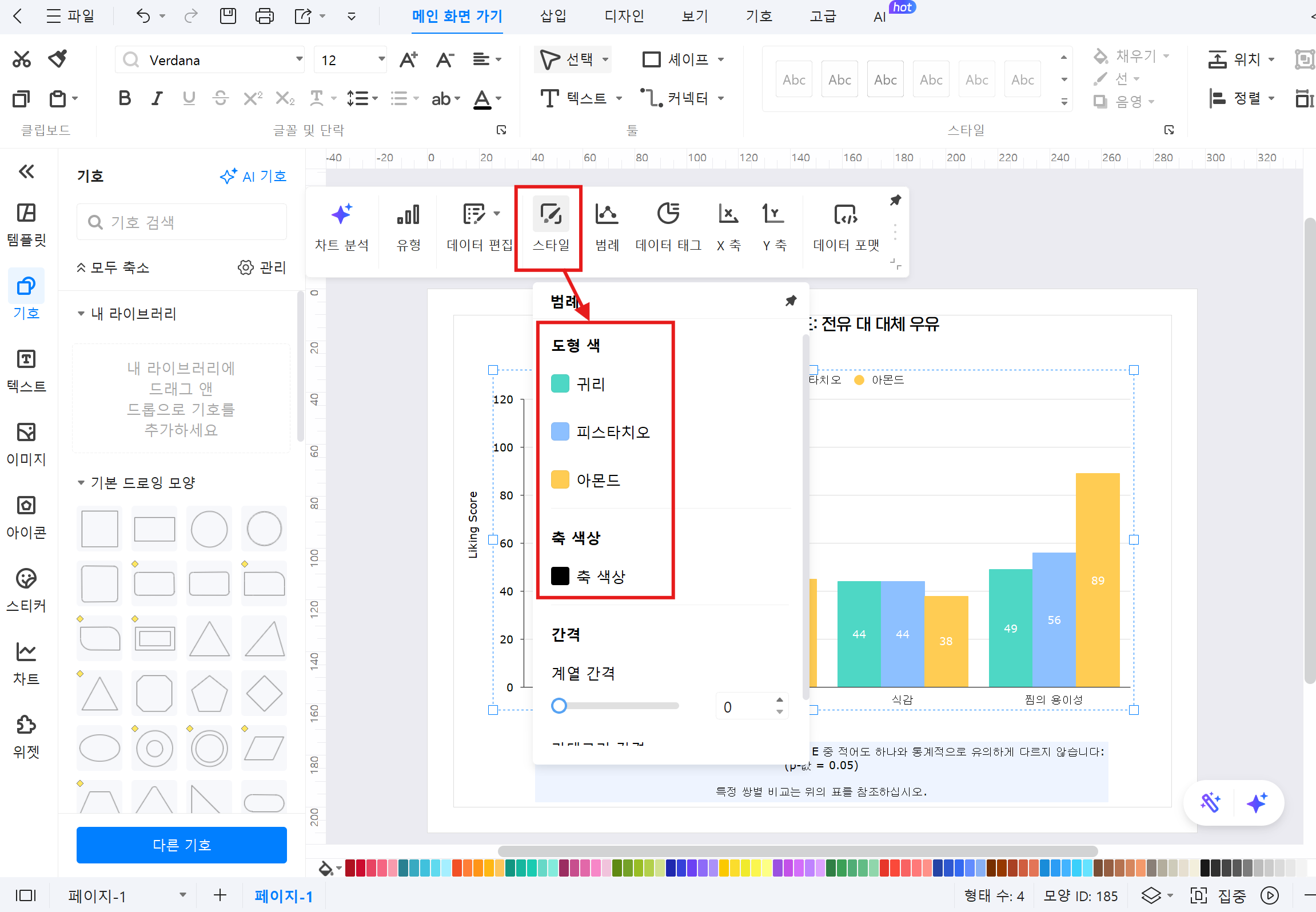1316x912 pixels.
Task: Open the 위치 position button
Action: 1241,59
